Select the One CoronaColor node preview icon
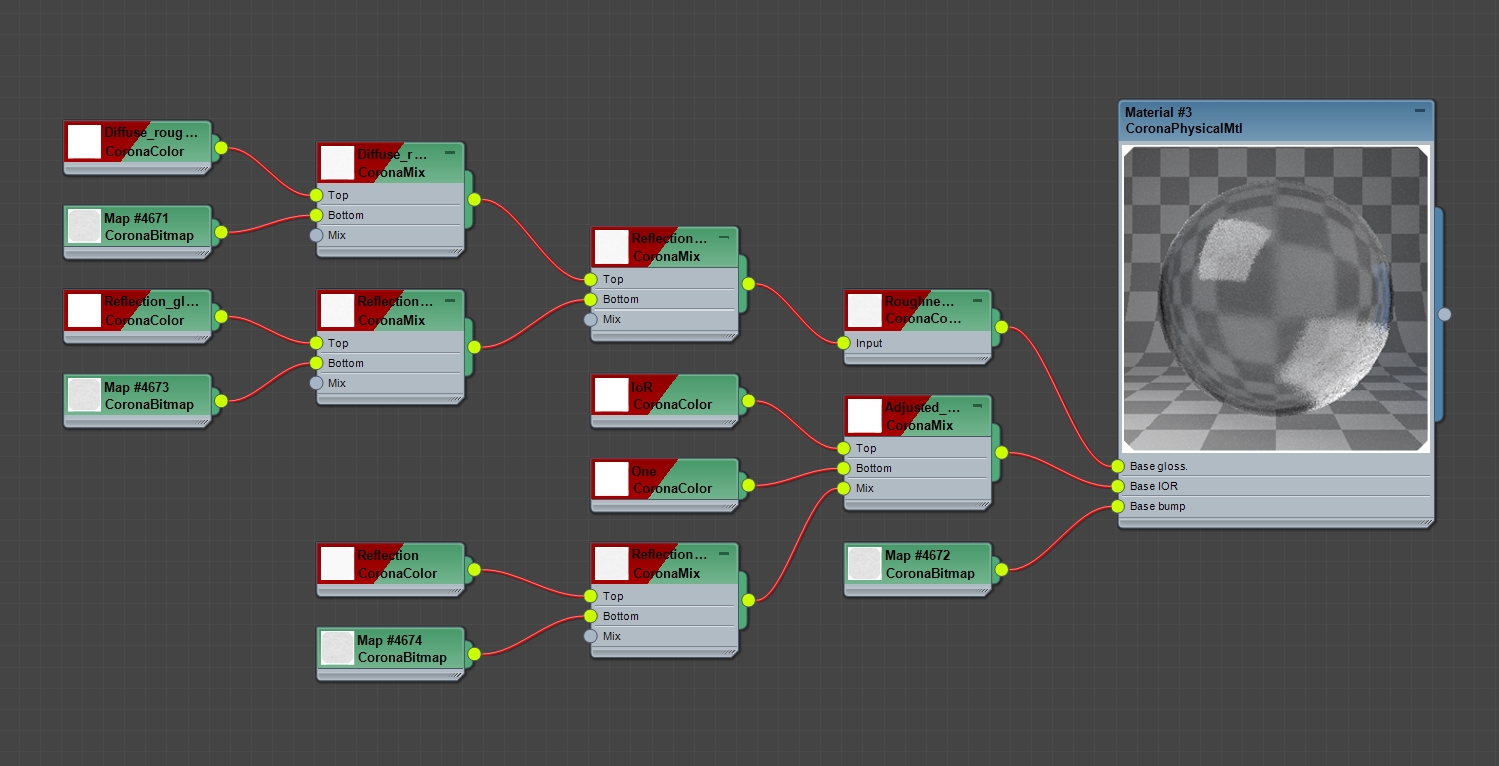Viewport: 1499px width, 766px height. 611,480
